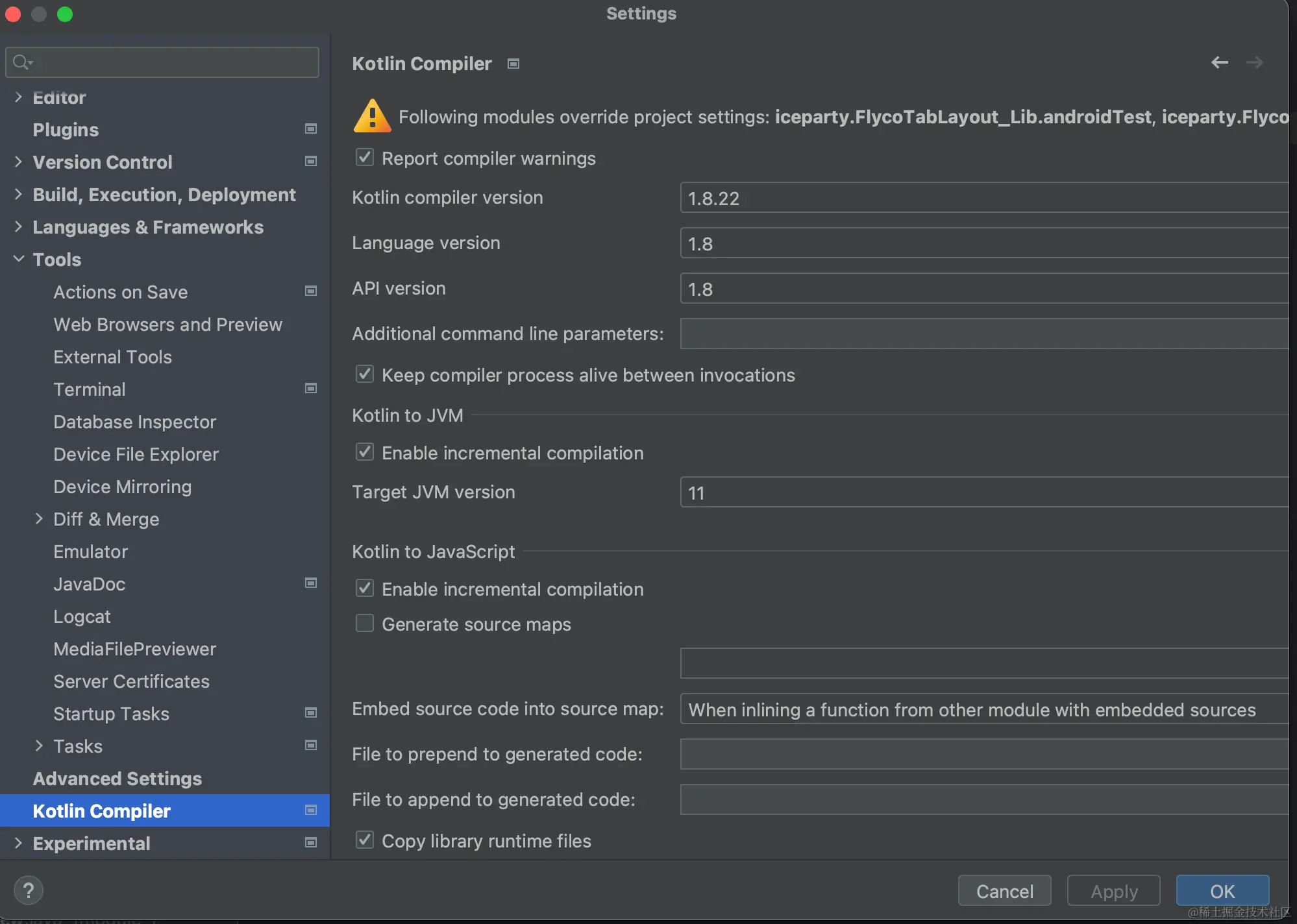Click project settings icon beside Plugins
This screenshot has width=1297, height=924.
click(x=311, y=129)
